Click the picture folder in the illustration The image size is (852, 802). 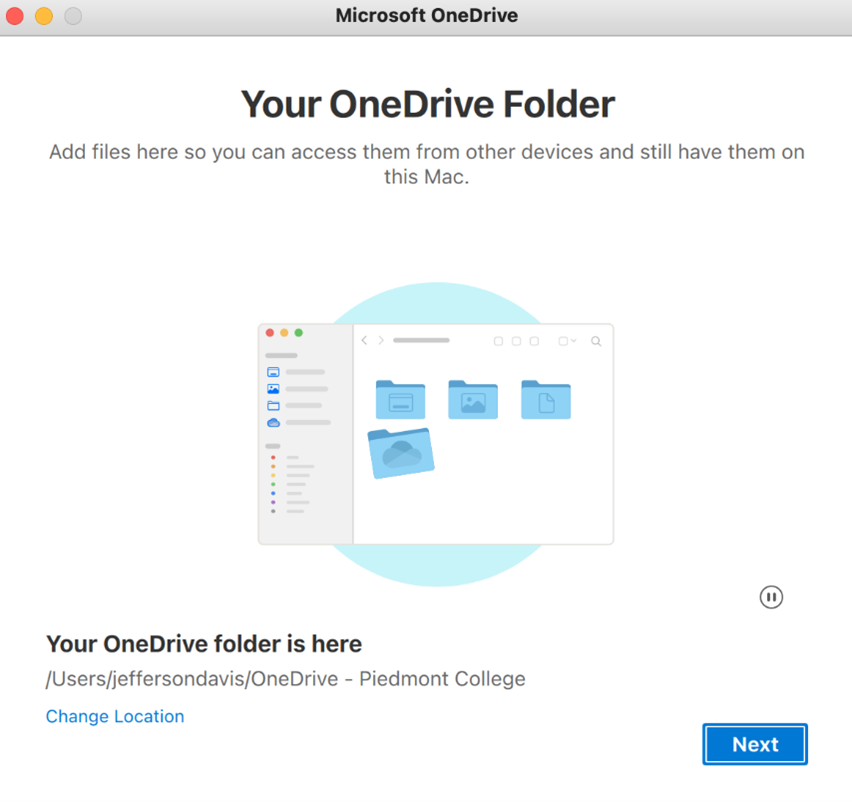474,401
